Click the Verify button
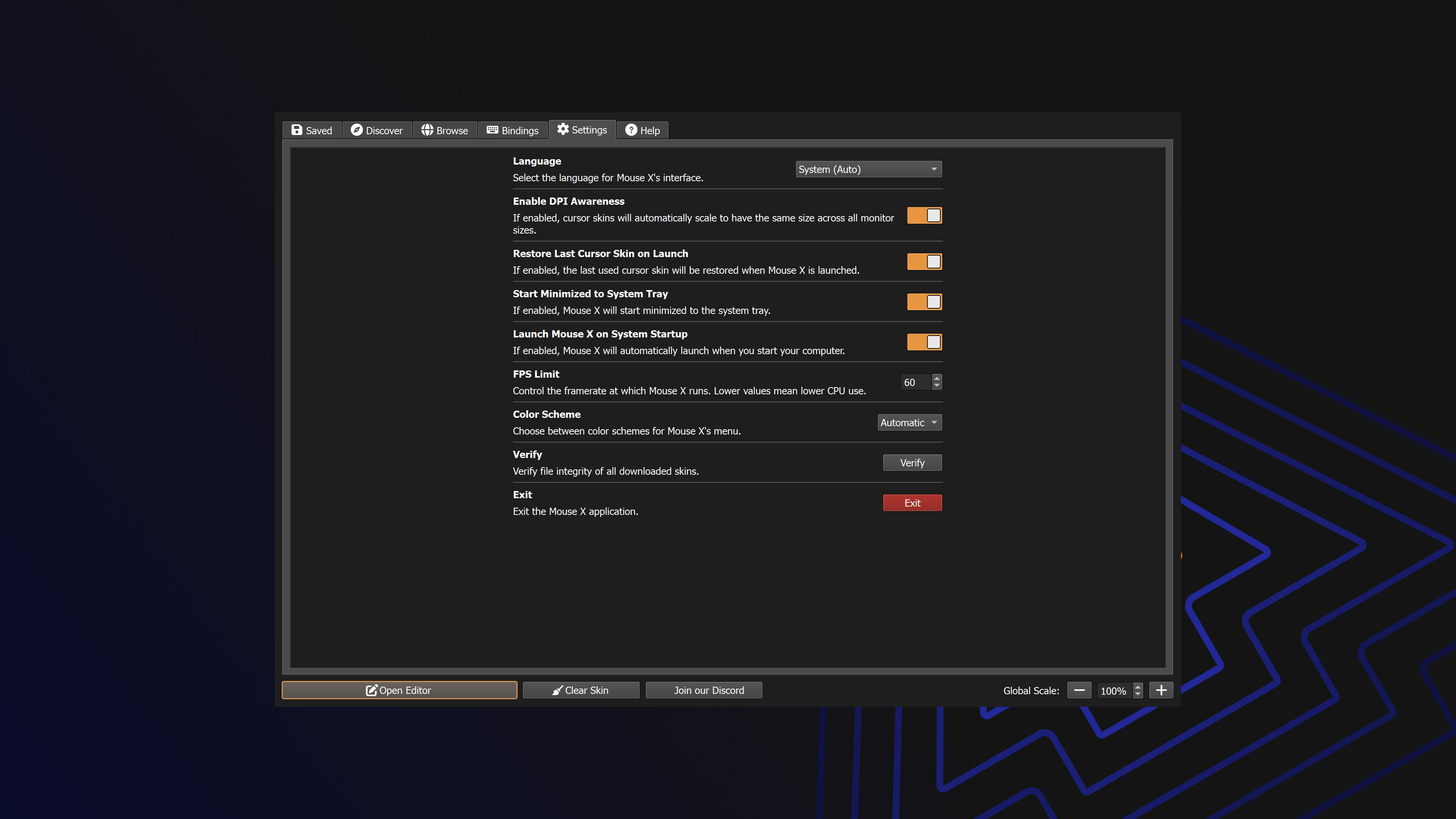This screenshot has width=1456, height=819. (912, 463)
